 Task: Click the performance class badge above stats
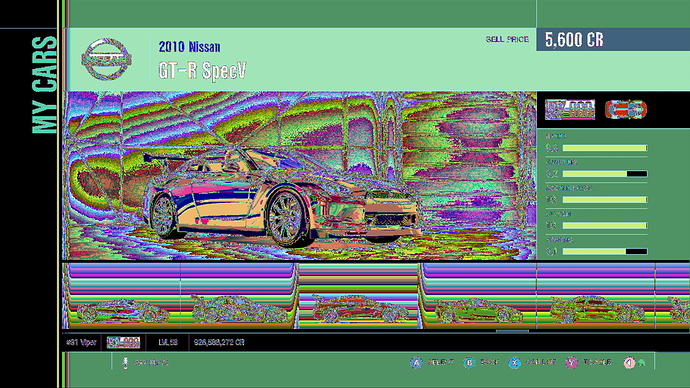pyautogui.click(x=570, y=110)
